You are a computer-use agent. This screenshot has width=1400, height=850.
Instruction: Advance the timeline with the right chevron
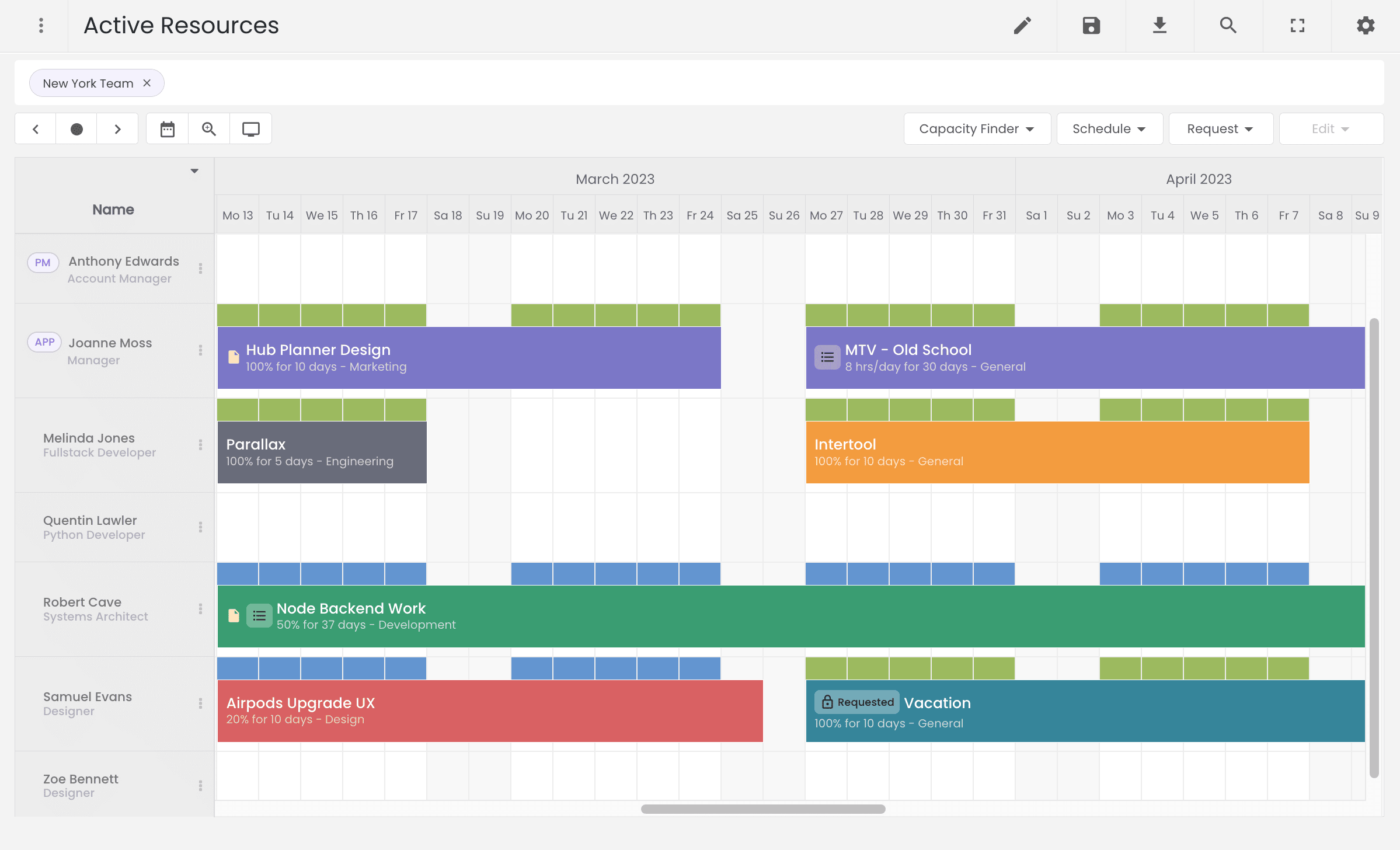(x=117, y=128)
